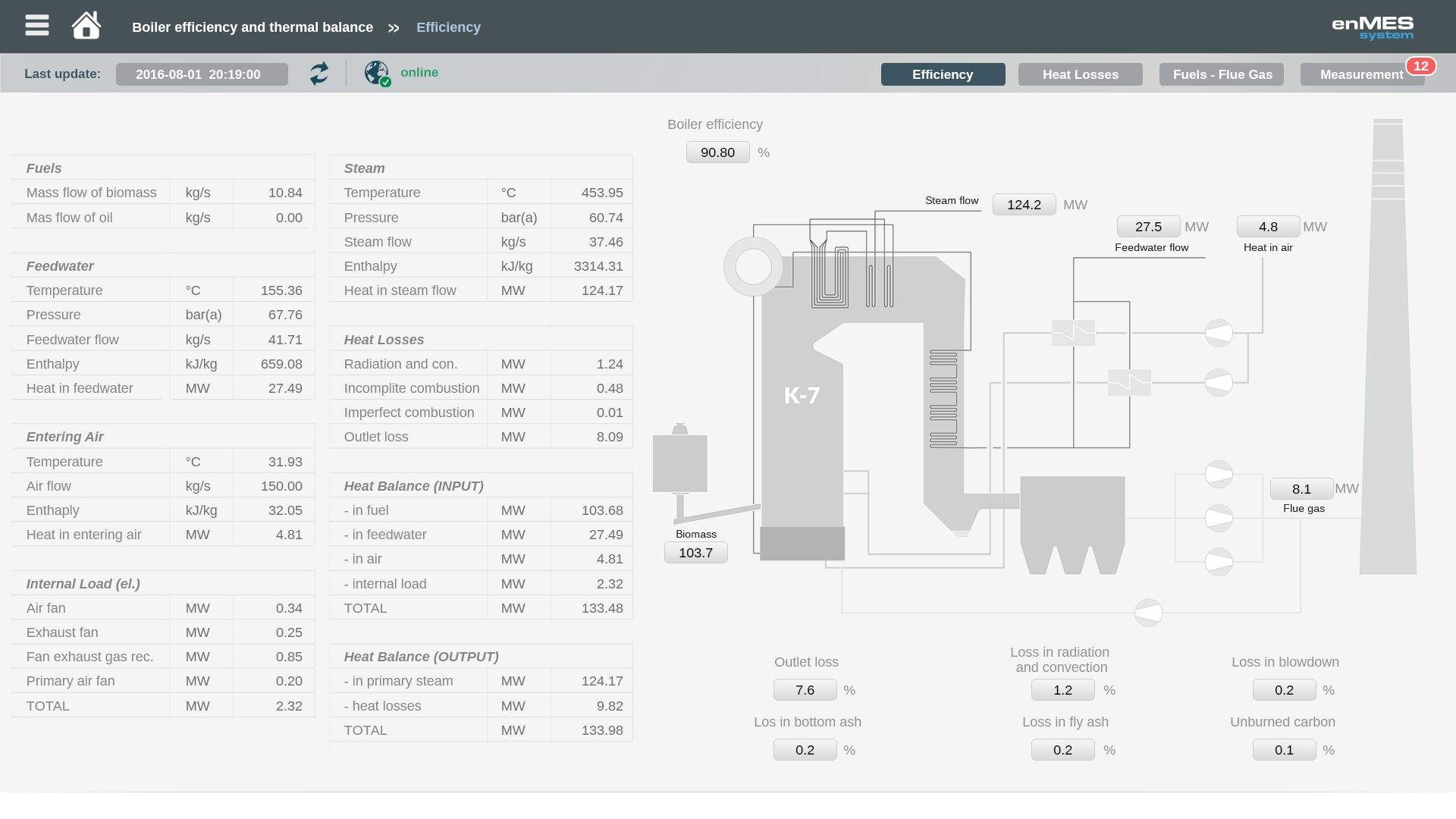This screenshot has width=1456, height=819.
Task: Click the biomass silo graphic
Action: tap(679, 463)
